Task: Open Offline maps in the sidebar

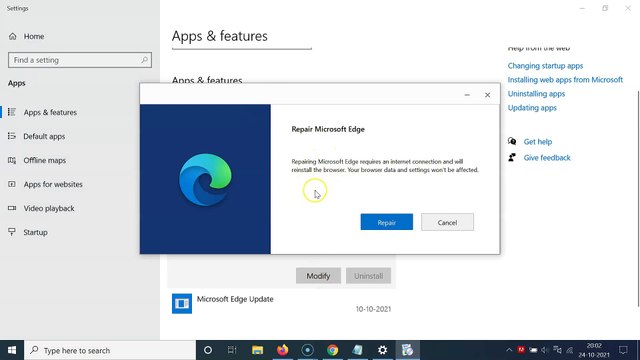Action: [x=44, y=160]
